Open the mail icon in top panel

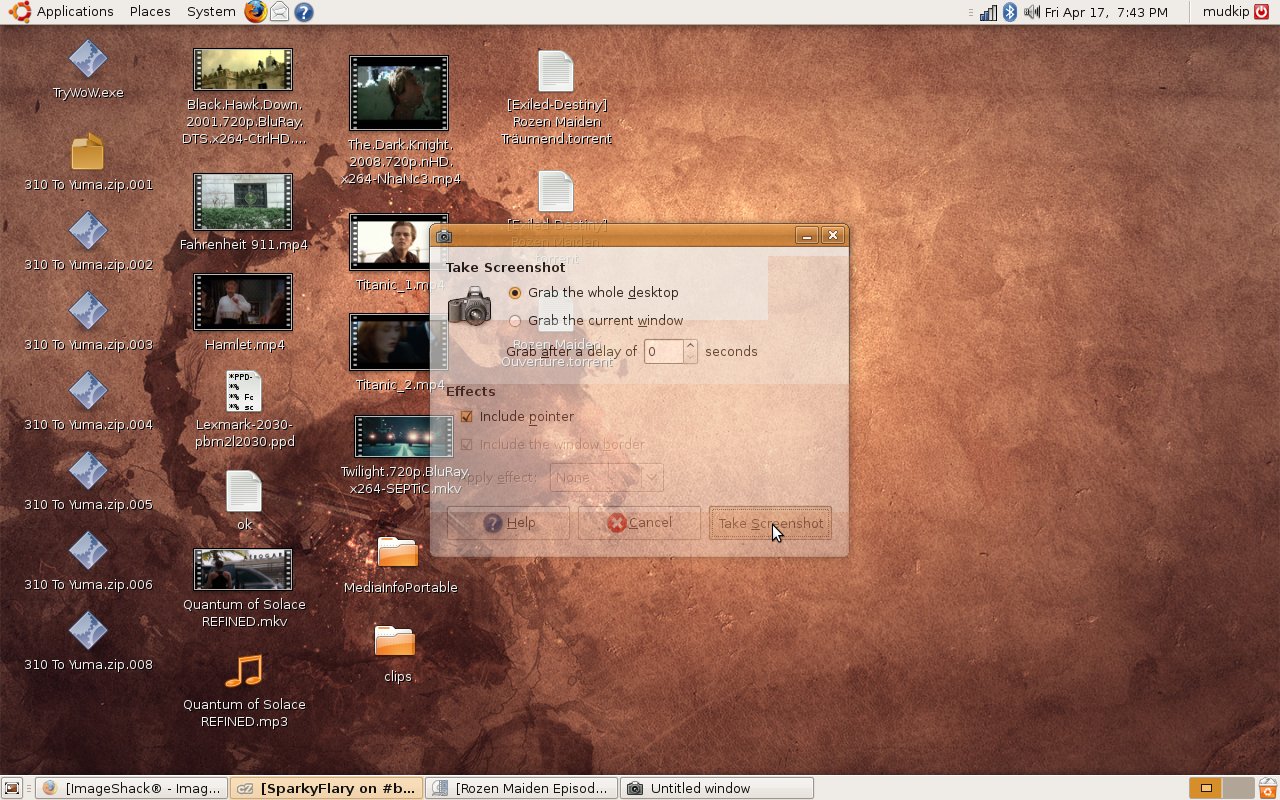click(x=280, y=12)
